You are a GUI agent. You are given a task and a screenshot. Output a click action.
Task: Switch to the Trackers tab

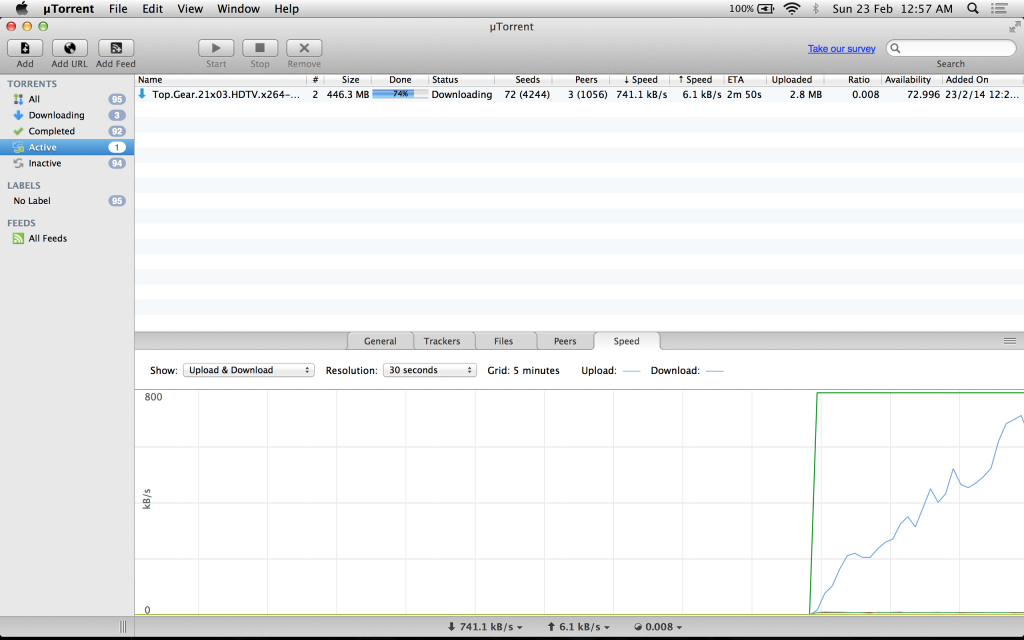[x=442, y=341]
